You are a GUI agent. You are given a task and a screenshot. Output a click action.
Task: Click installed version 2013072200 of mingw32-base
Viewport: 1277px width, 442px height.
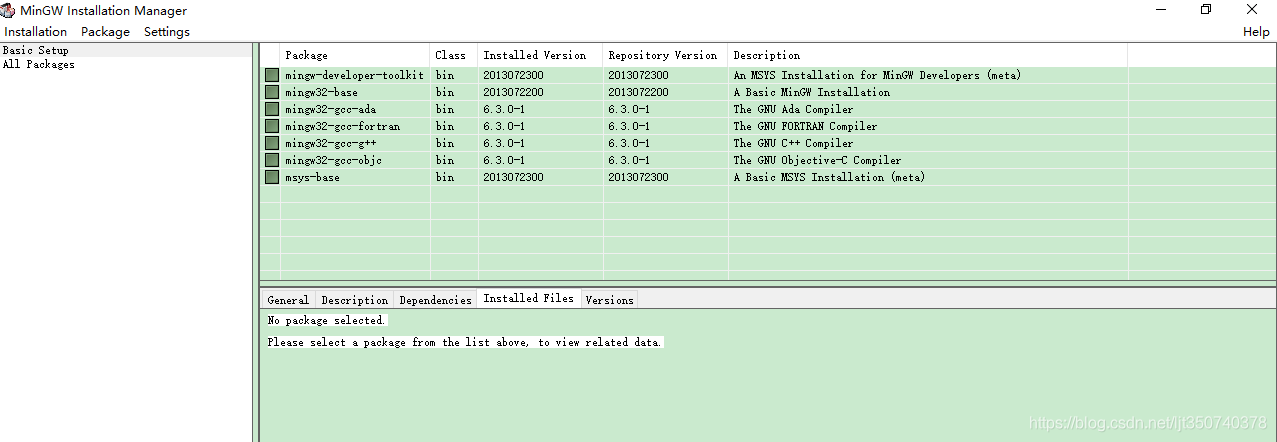tap(513, 92)
